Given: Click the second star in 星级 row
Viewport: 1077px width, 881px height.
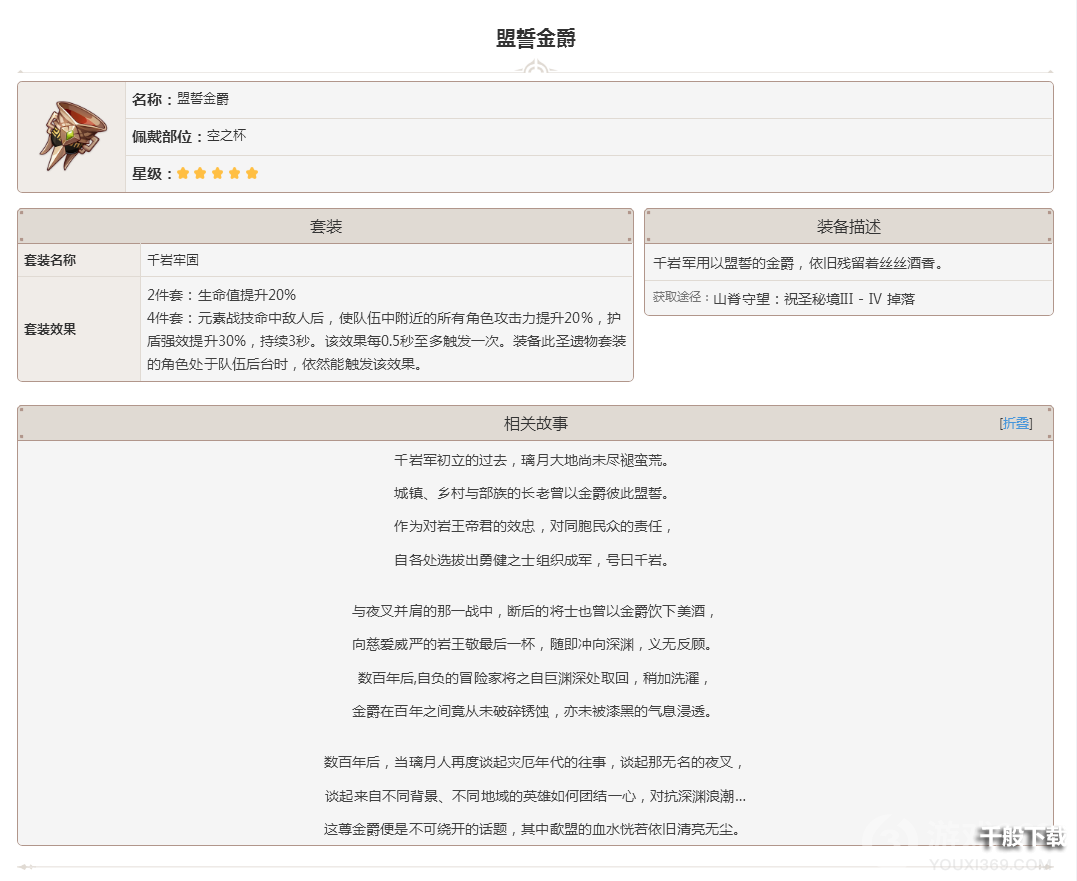Looking at the screenshot, I should point(200,173).
